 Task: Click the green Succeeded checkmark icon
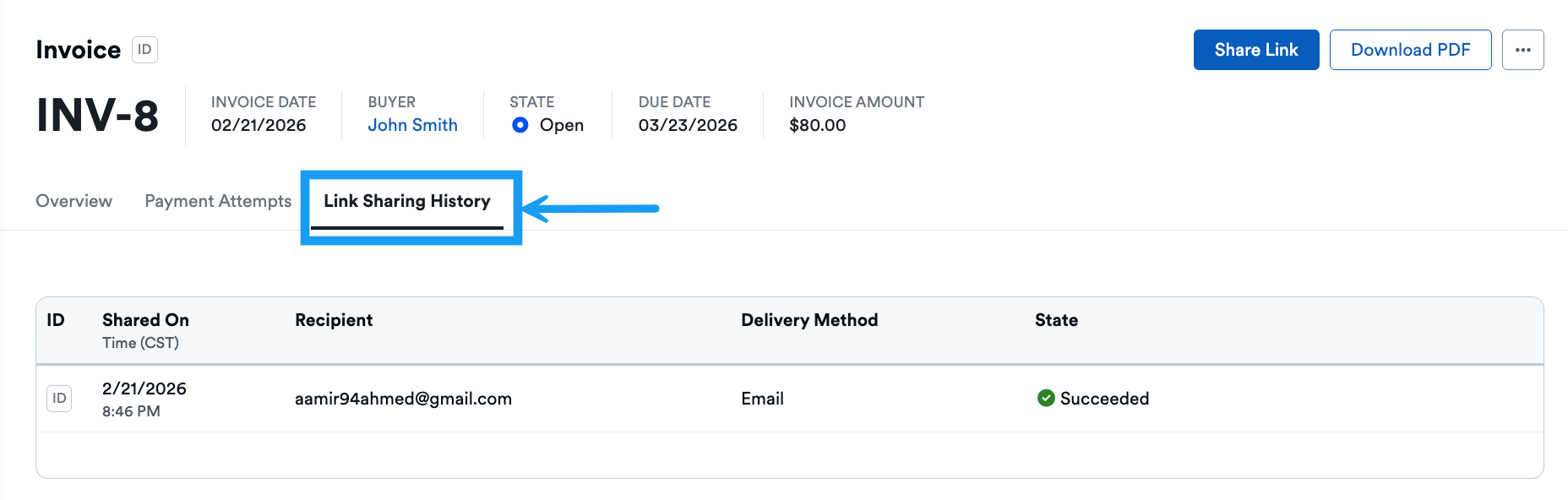1046,399
